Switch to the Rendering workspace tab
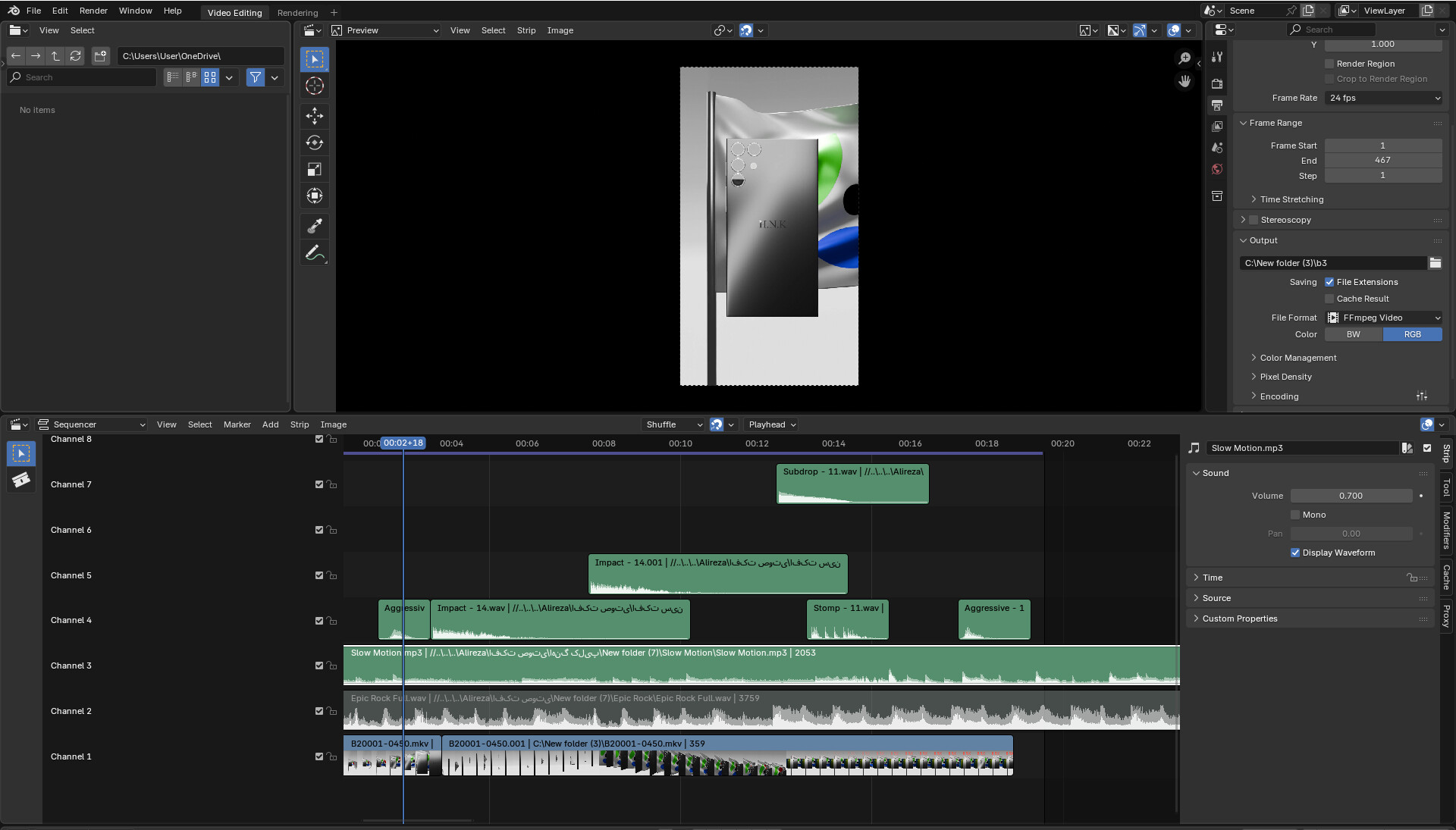The image size is (1456, 830). 297,13
